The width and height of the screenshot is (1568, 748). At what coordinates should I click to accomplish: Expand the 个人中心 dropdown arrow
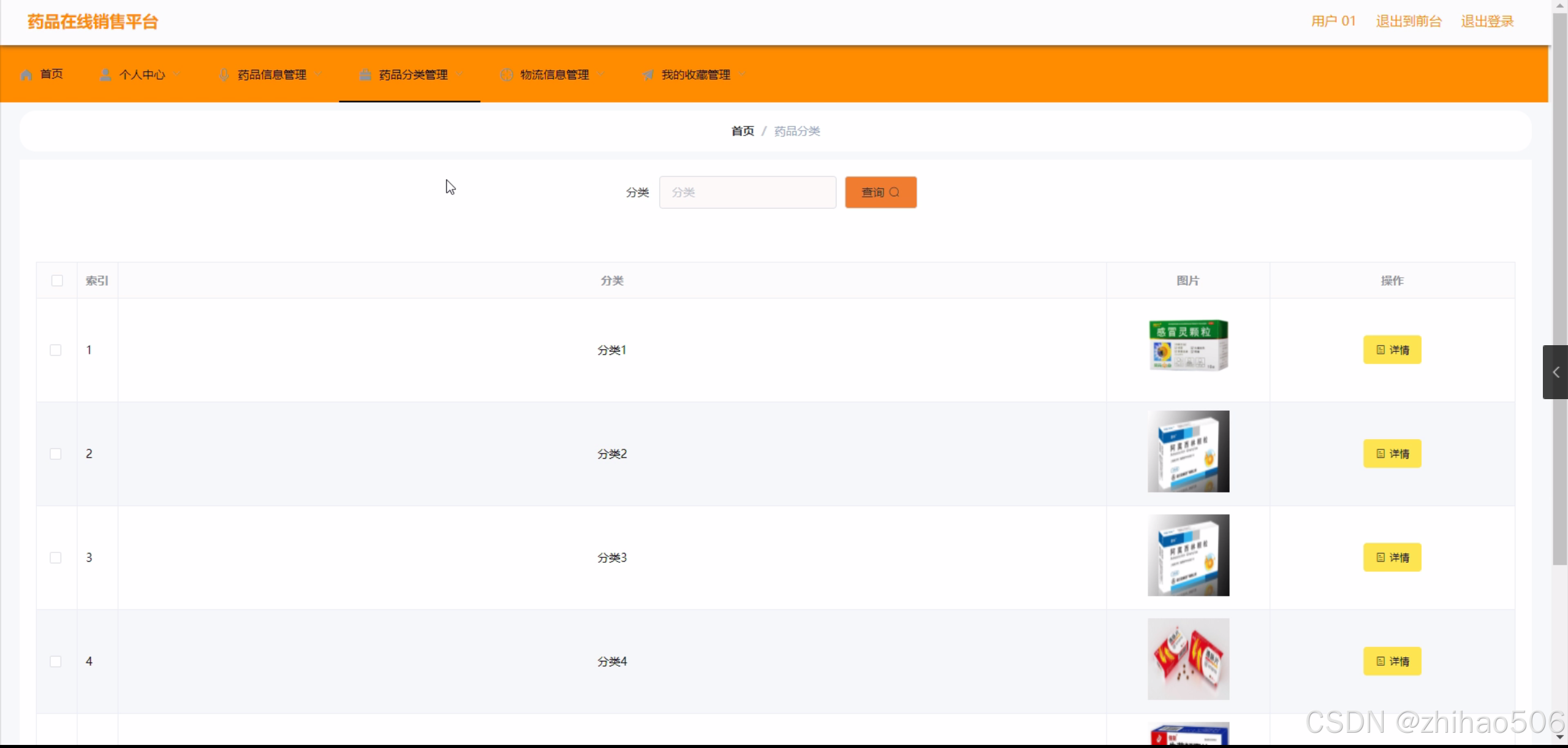click(178, 74)
